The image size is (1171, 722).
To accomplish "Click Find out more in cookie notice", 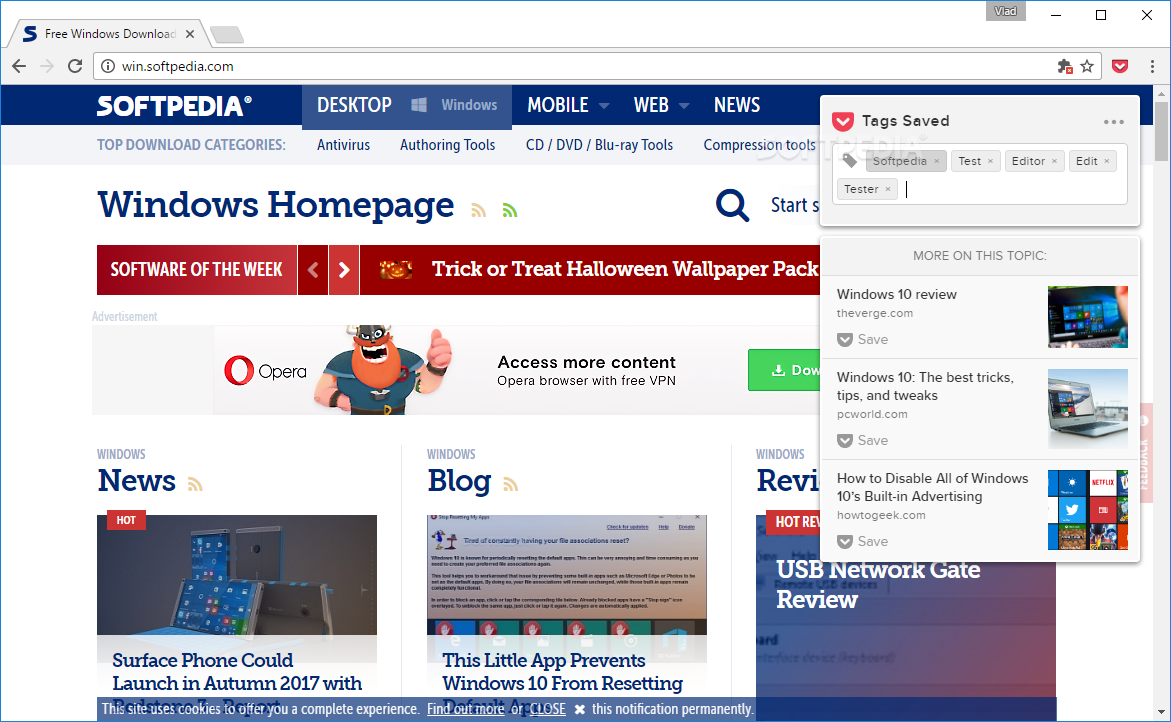I will (465, 709).
